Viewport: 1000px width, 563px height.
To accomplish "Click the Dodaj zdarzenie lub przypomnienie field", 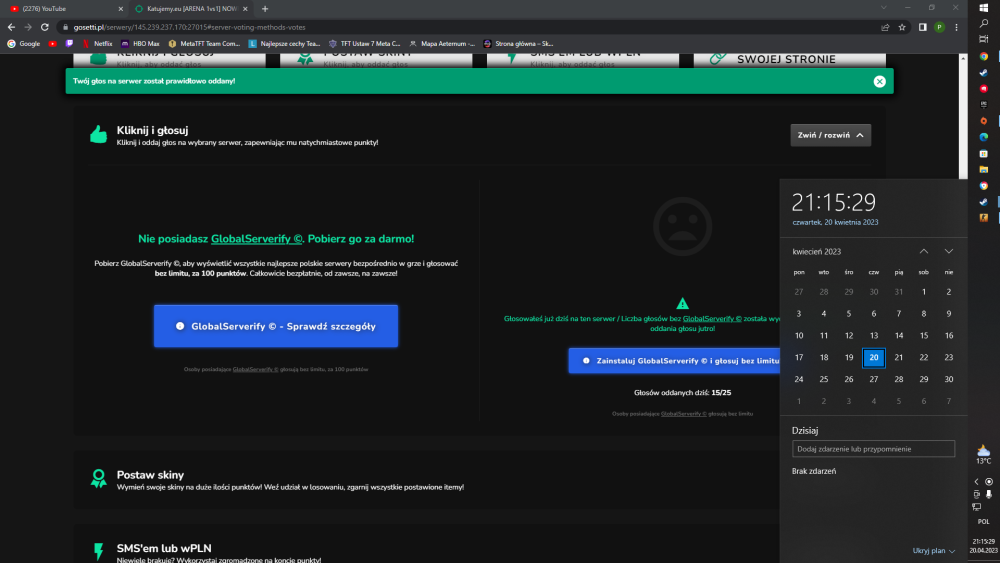I will pos(873,449).
